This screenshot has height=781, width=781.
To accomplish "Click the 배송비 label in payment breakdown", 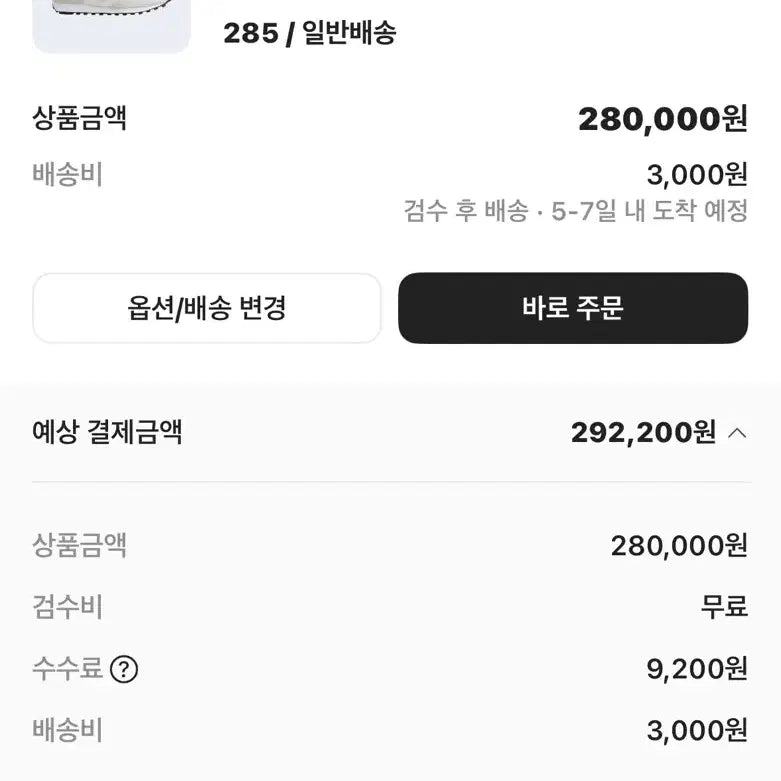I will (x=68, y=730).
